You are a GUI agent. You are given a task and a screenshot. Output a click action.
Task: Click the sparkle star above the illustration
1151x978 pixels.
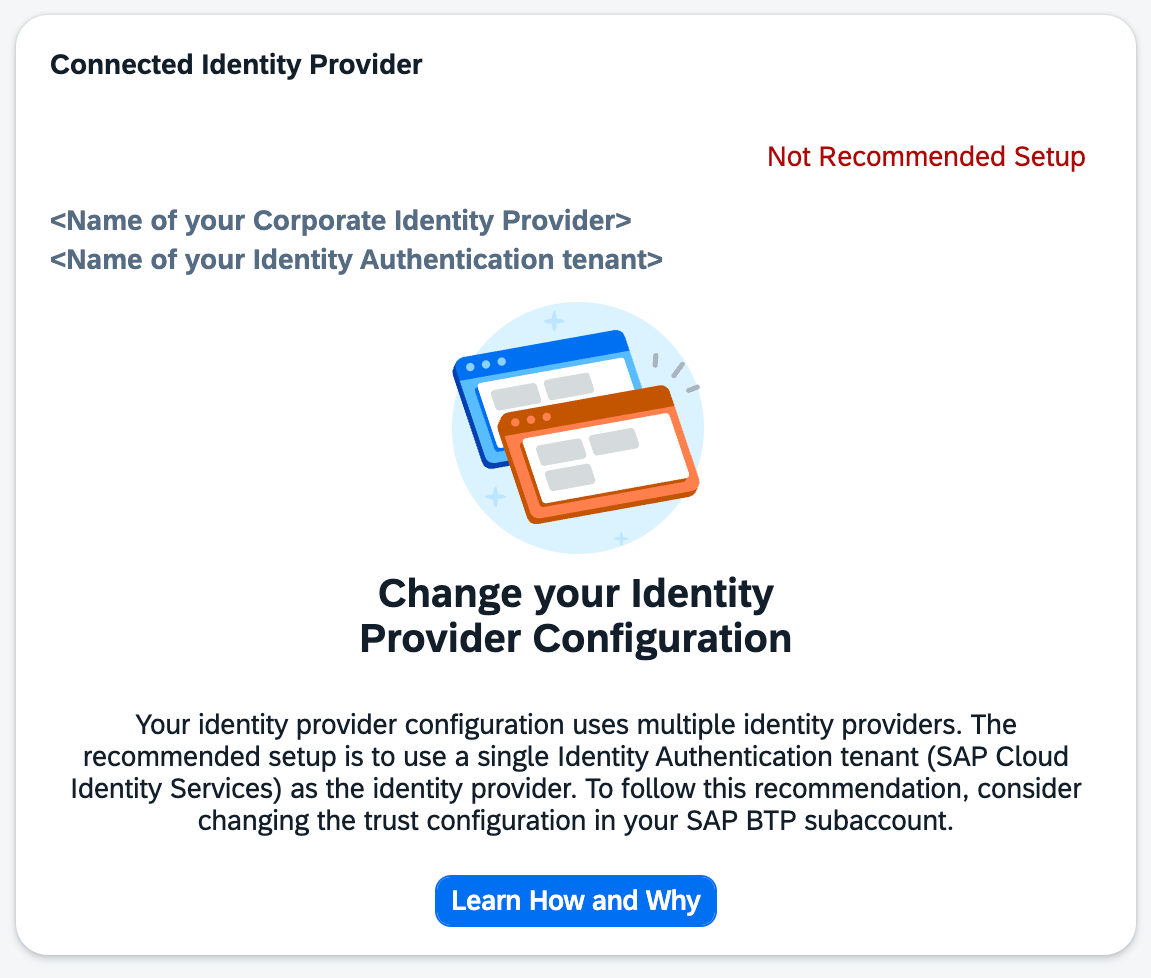[x=553, y=321]
